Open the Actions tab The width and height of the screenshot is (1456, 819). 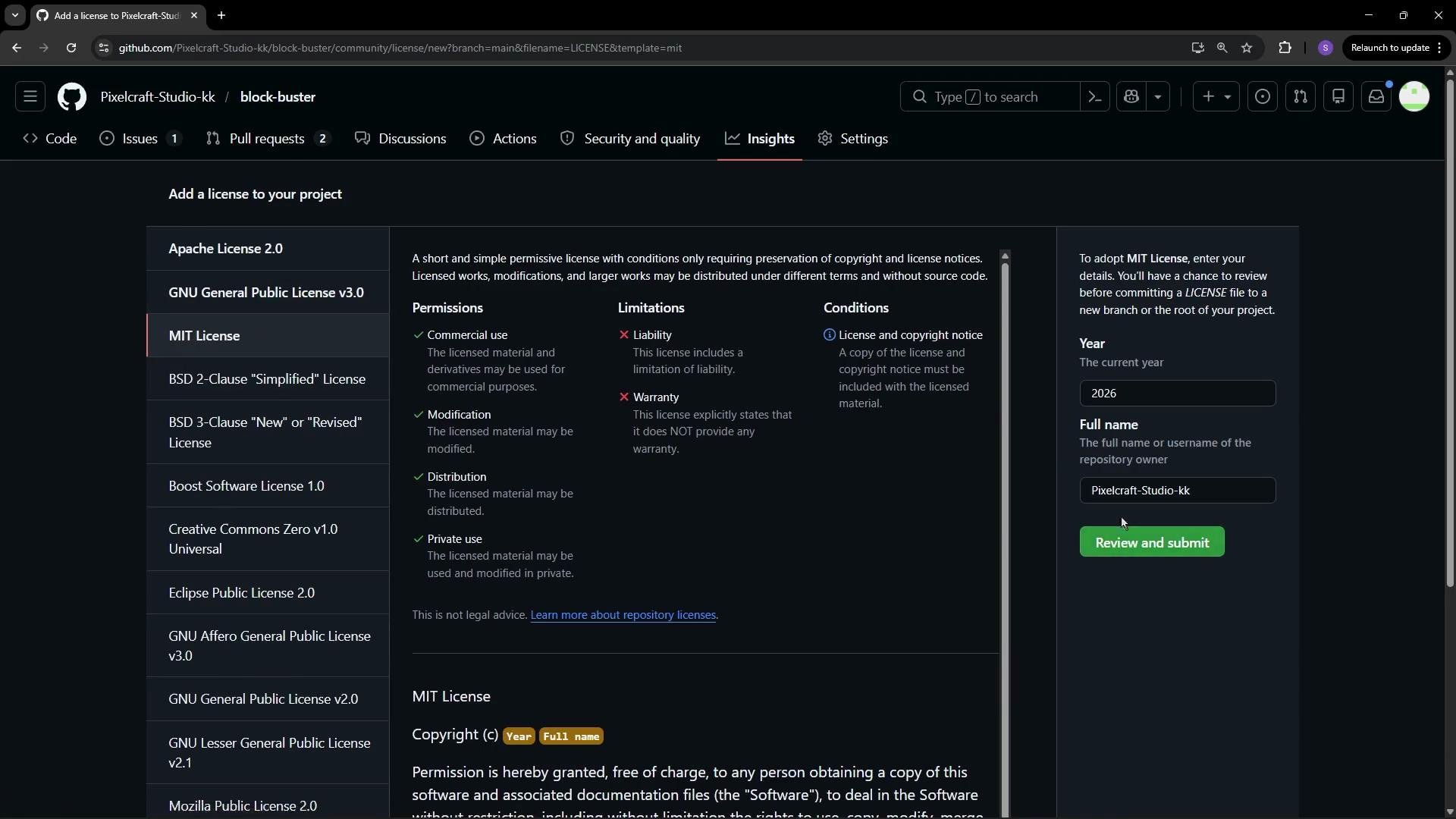tap(503, 139)
